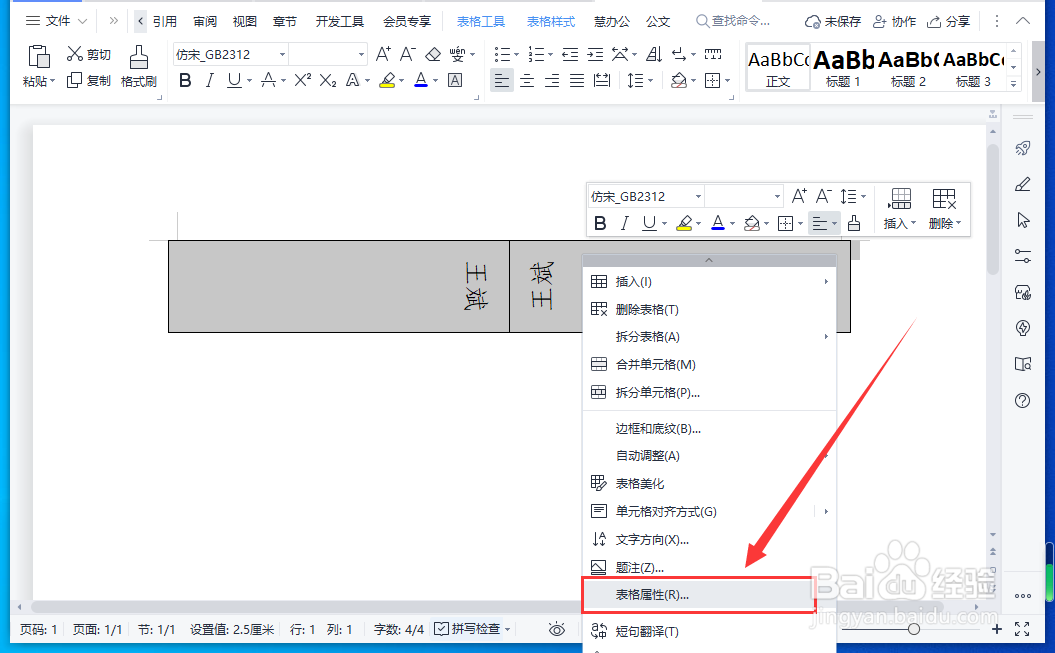Choose 短句翻译(T) in context menu
The image size is (1055, 653).
[709, 631]
